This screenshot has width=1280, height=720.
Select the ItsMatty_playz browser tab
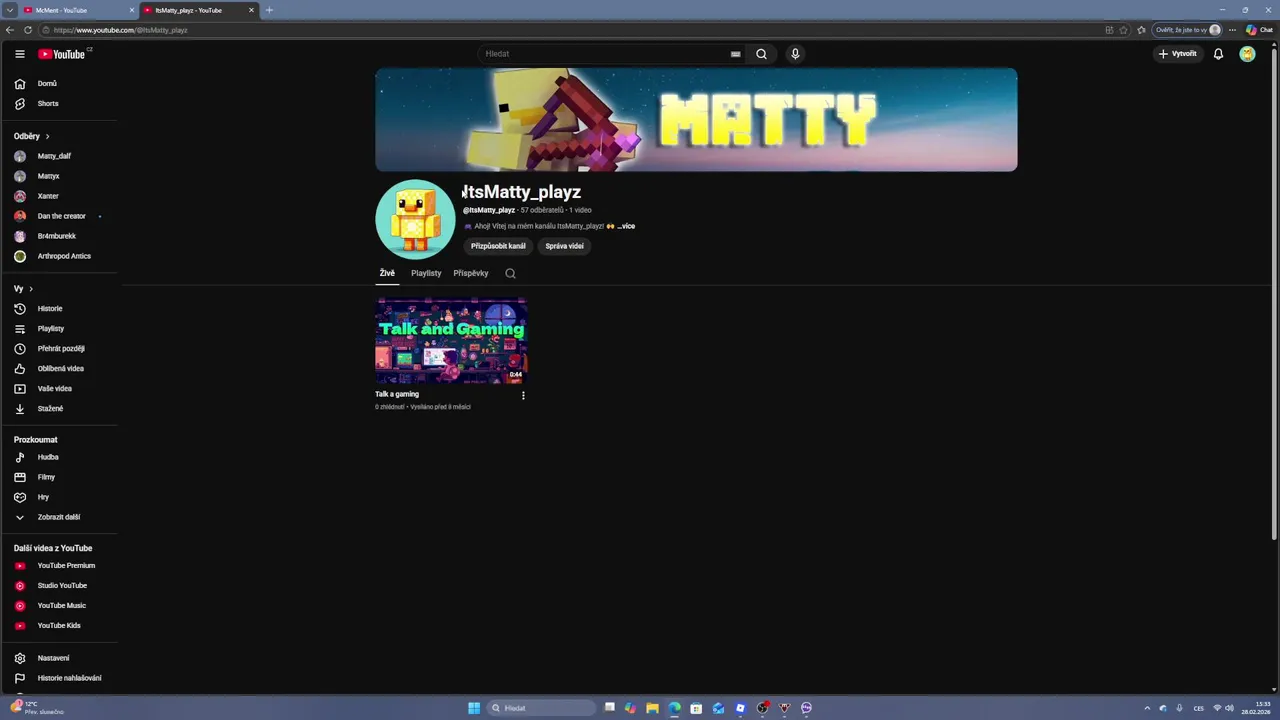click(x=198, y=10)
